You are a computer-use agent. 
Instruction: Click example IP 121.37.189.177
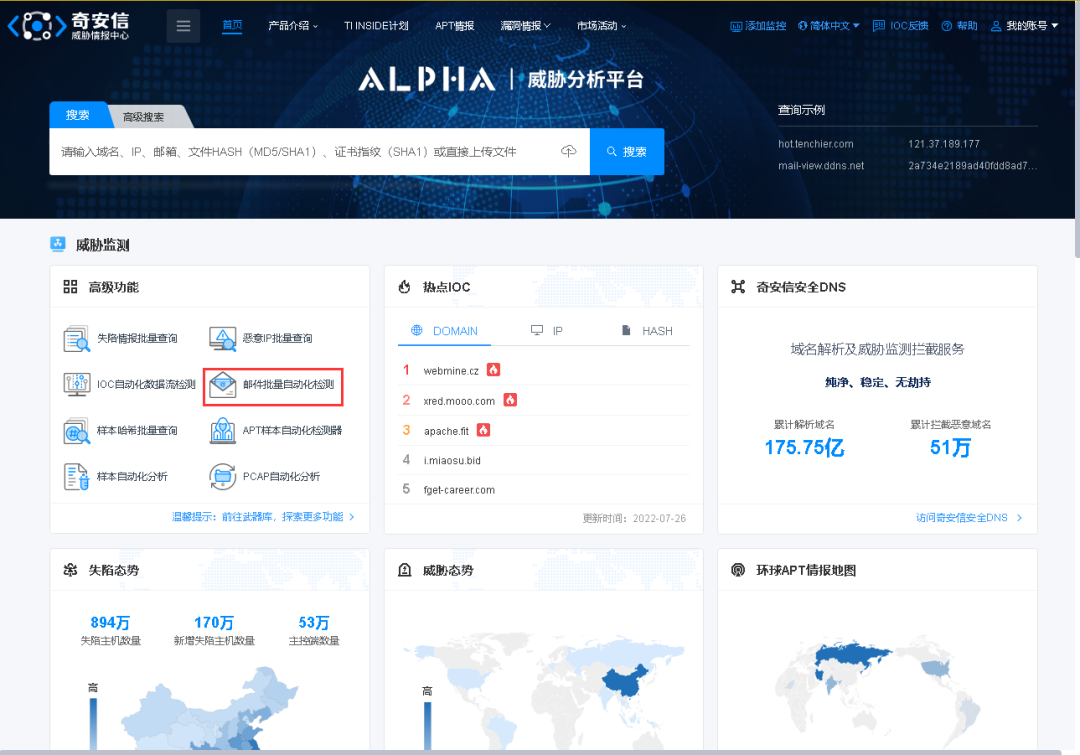pyautogui.click(x=943, y=144)
